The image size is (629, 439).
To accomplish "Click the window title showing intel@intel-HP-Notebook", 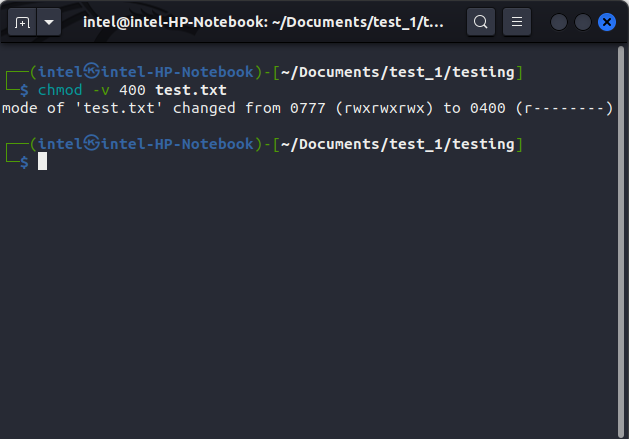I will tap(264, 22).
